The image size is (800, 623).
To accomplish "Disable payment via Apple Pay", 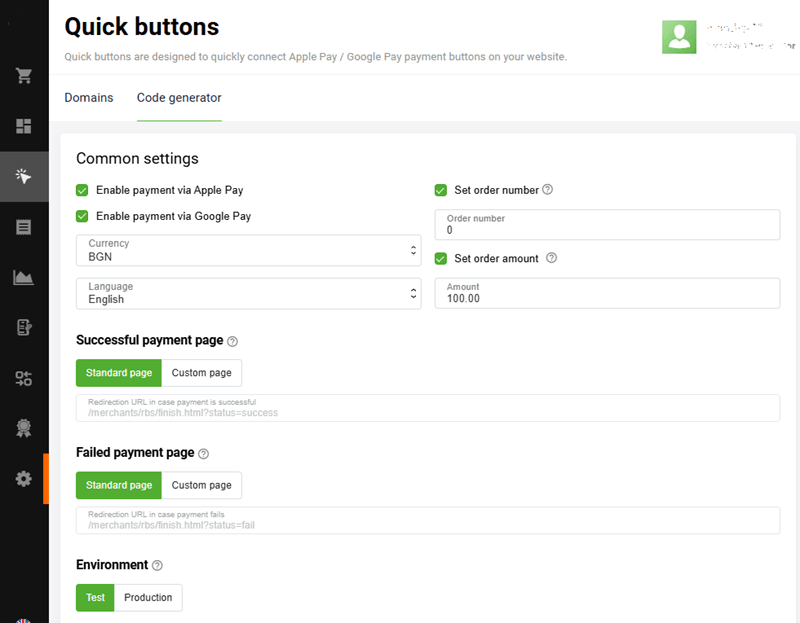I will point(82,189).
